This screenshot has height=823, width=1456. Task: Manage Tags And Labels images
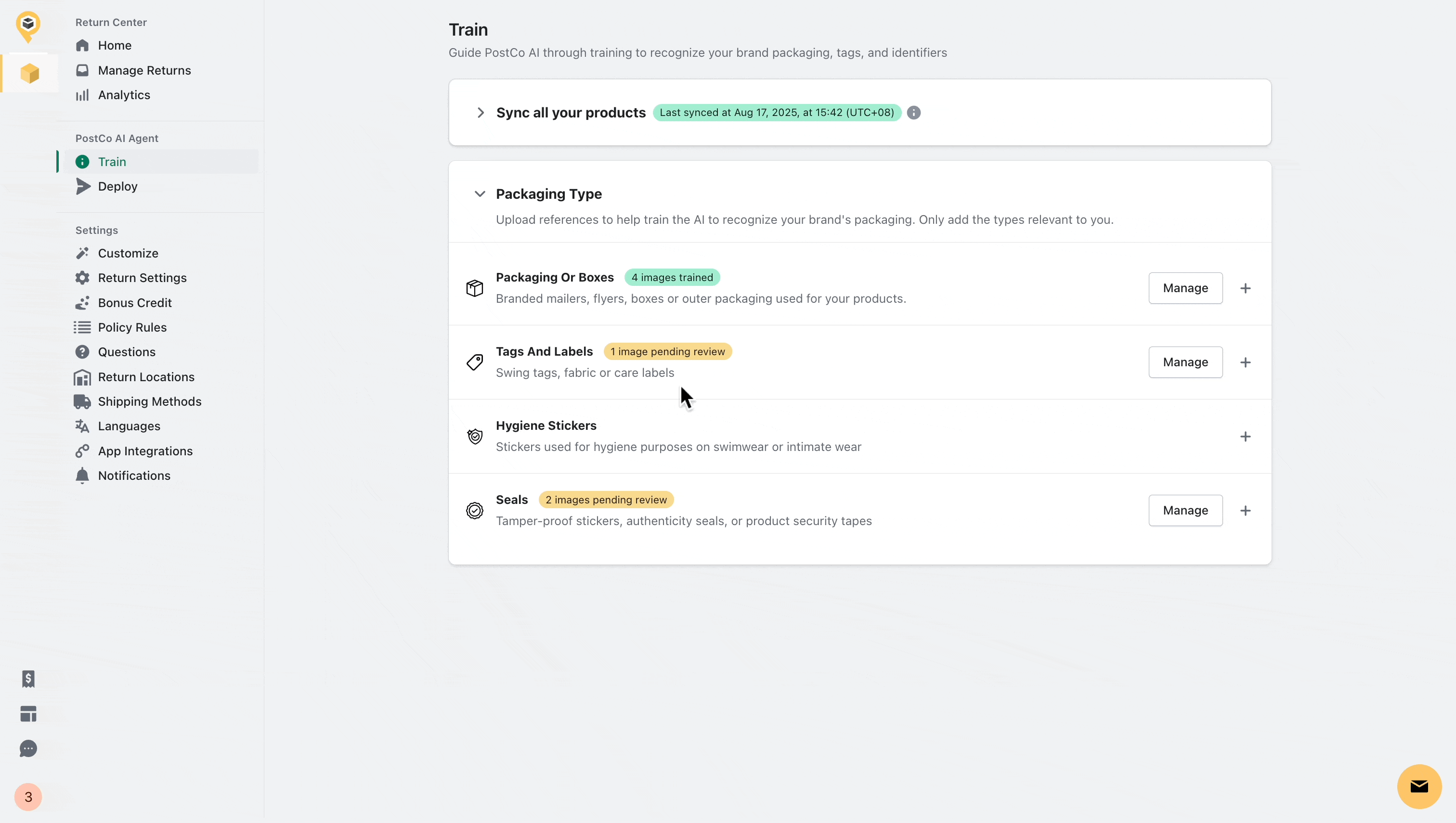tap(1186, 362)
